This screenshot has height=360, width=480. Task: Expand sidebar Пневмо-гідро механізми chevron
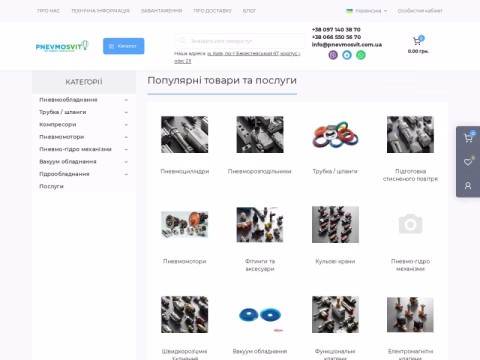point(126,149)
